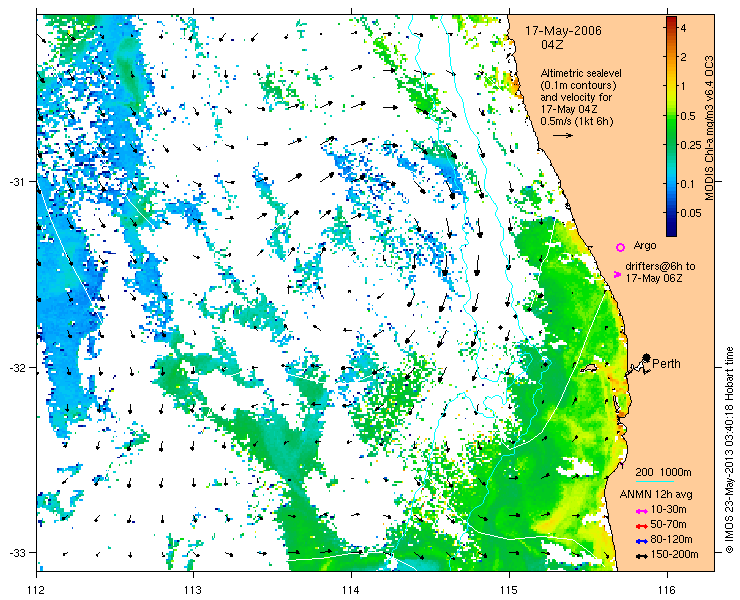Click the colorbar value 0.1
Screen dimensions: 740x600
[x=687, y=183]
